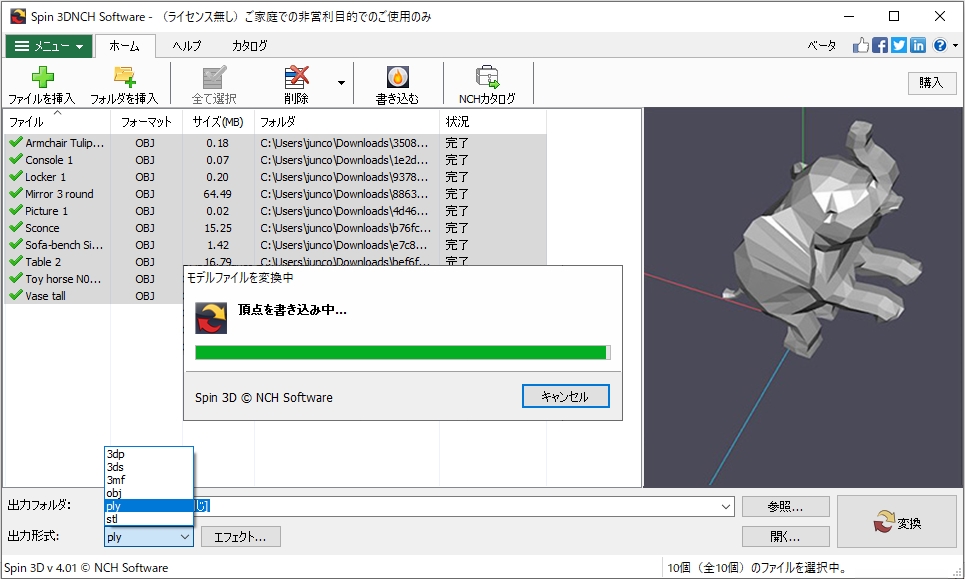
Task: Click the 変換 convert button
Action: [897, 522]
